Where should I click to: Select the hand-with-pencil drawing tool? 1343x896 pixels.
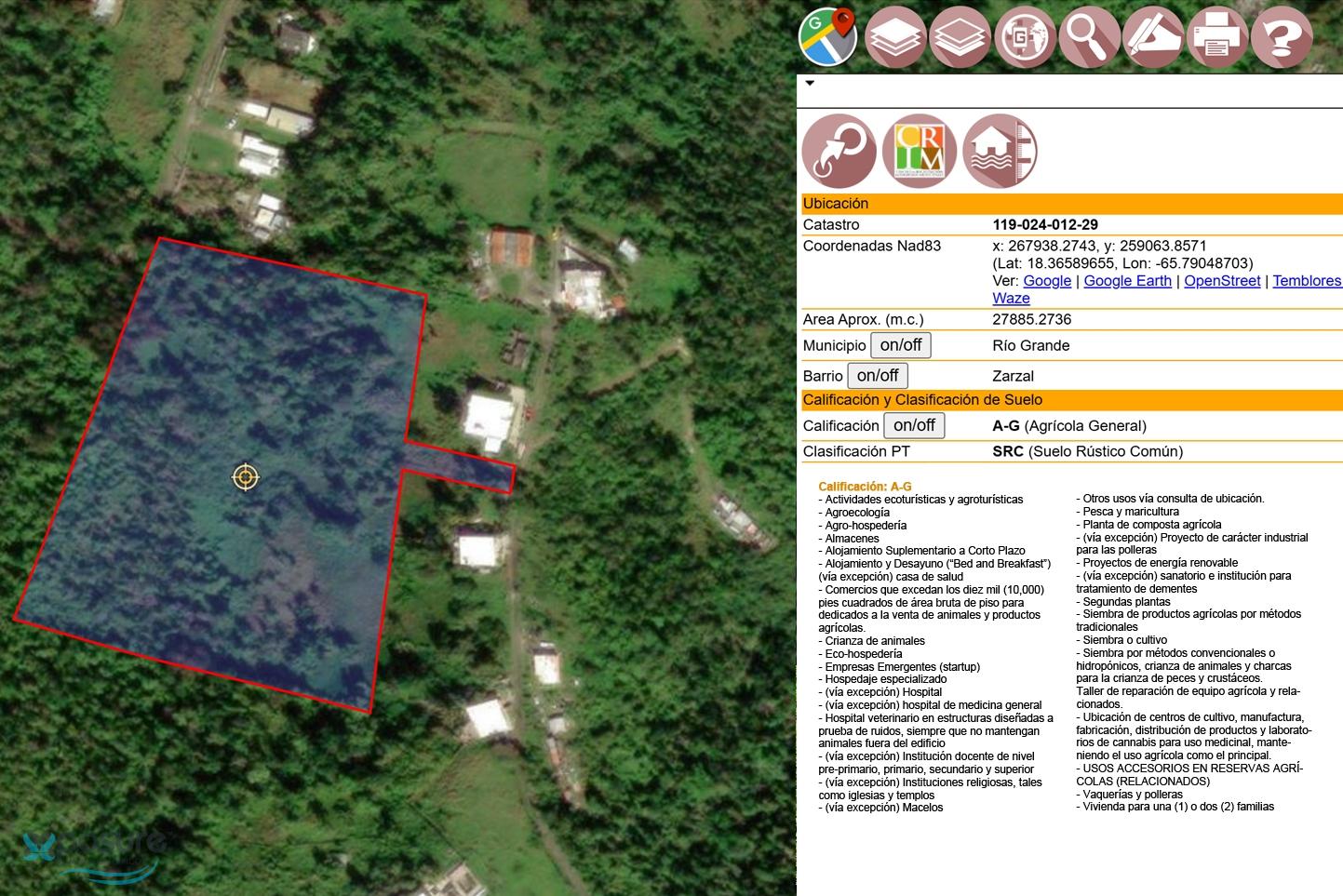click(x=1153, y=37)
